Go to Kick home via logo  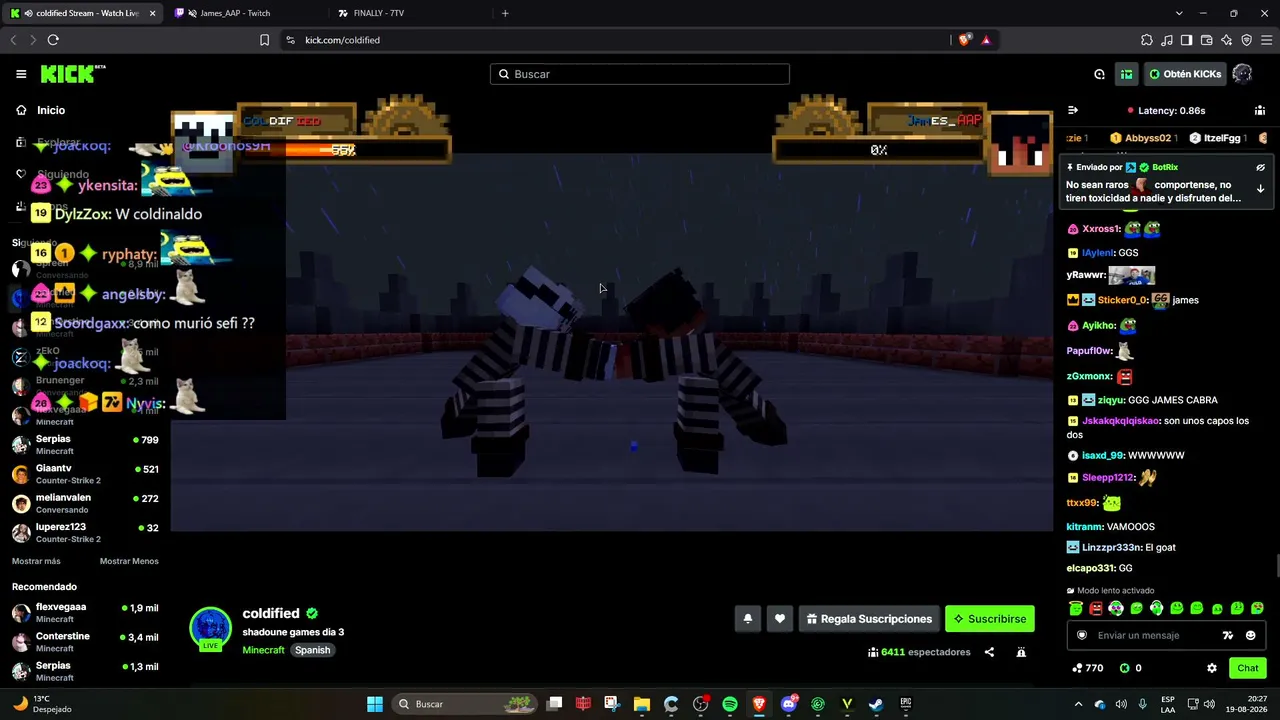pyautogui.click(x=73, y=74)
